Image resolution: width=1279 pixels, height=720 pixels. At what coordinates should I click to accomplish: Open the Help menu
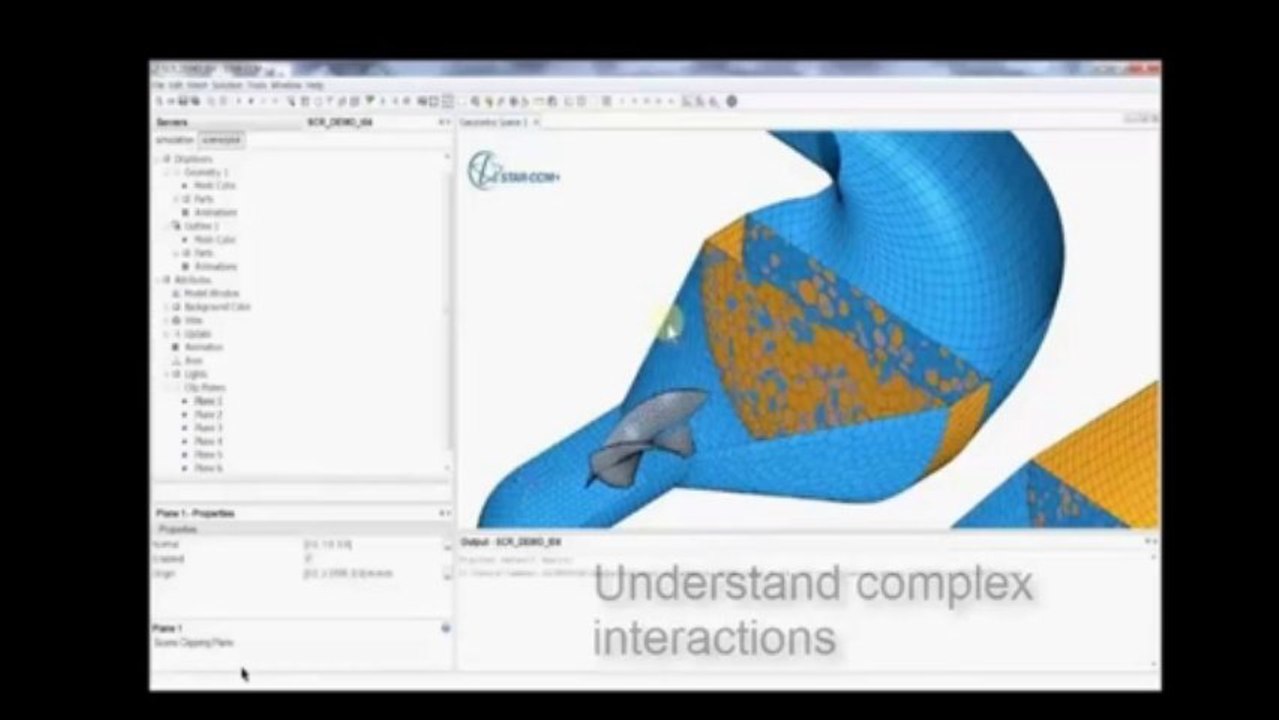[314, 86]
